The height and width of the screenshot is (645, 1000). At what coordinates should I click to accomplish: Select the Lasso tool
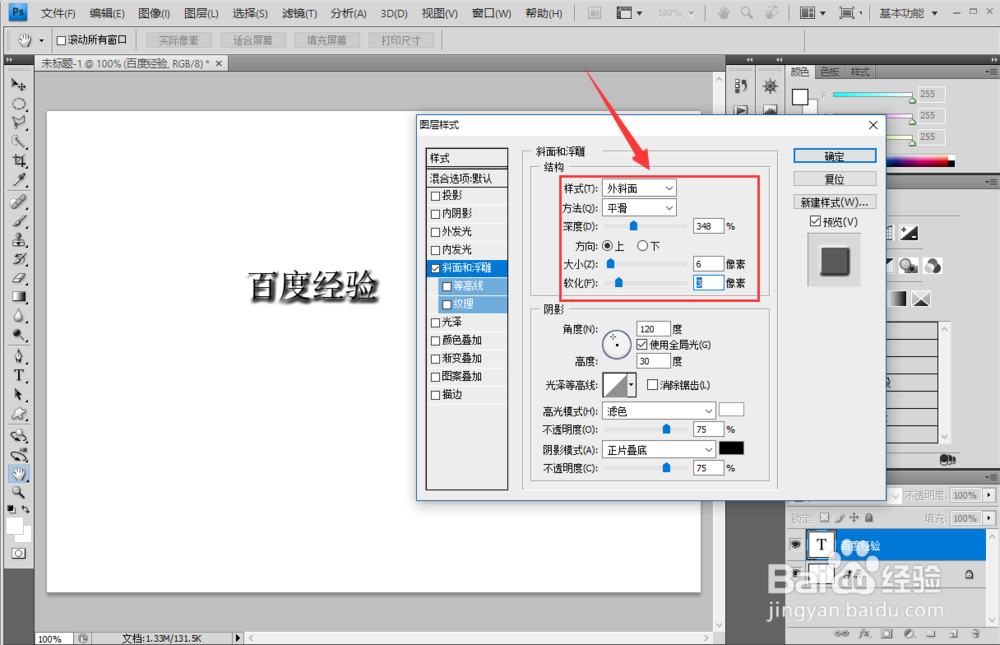(x=19, y=121)
